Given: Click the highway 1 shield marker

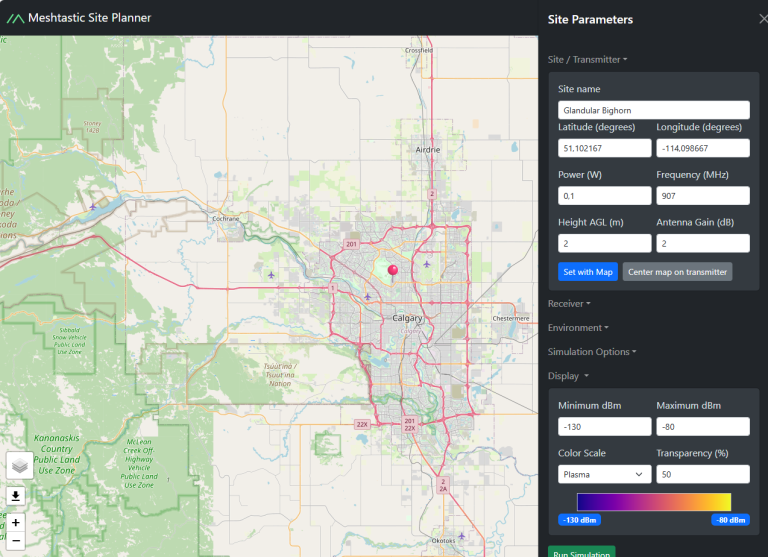Looking at the screenshot, I should coord(333,288).
